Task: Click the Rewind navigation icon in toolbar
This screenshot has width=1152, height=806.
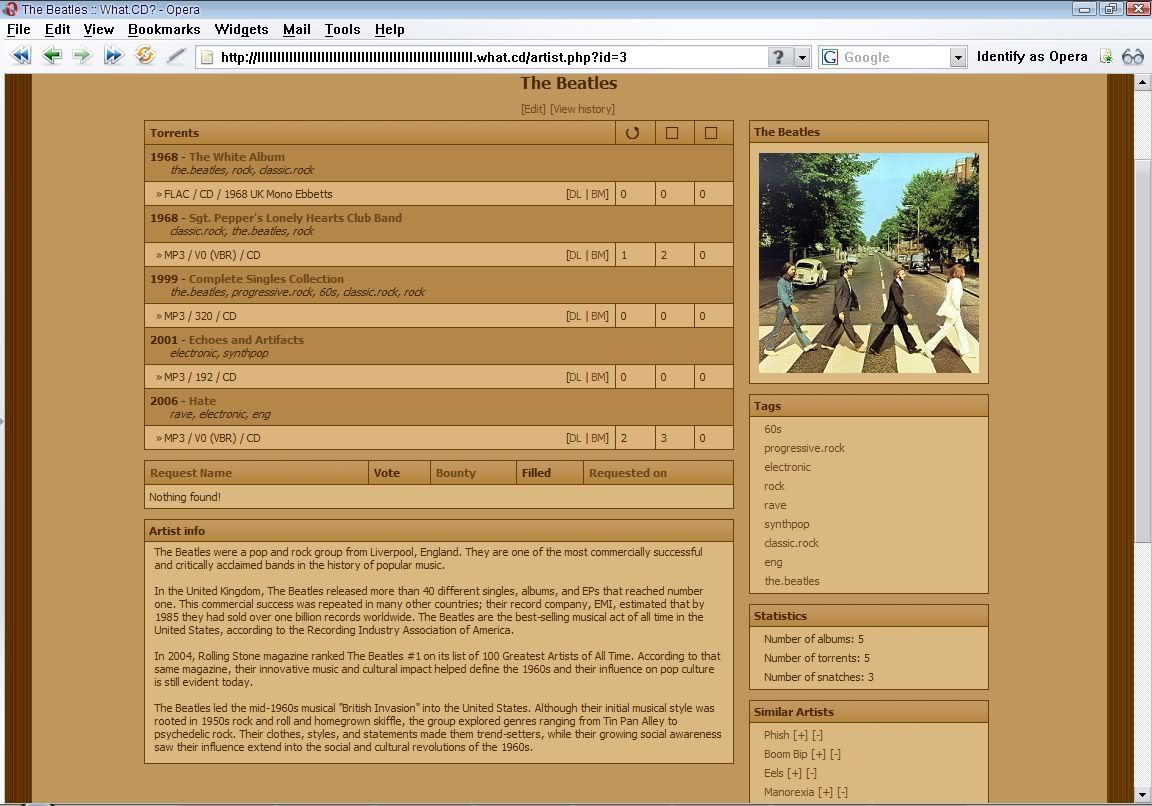Action: tap(21, 55)
